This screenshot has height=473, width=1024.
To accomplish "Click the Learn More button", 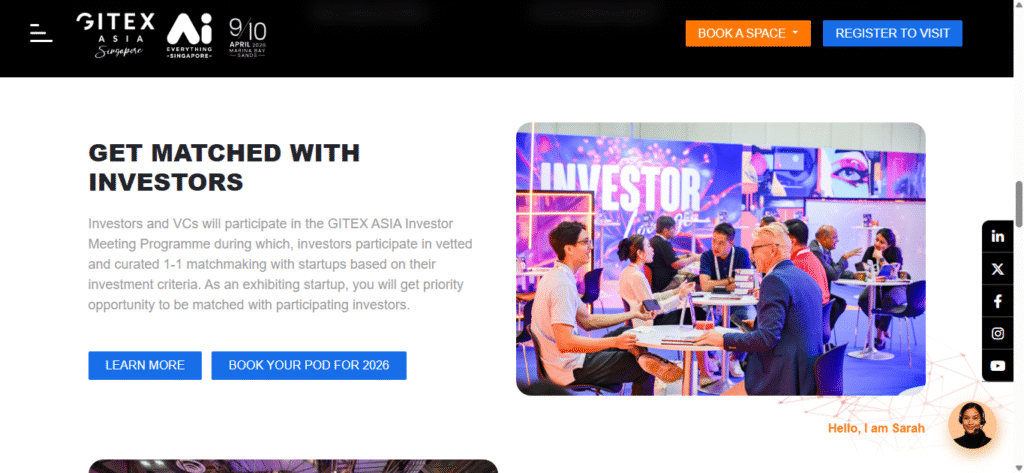I will [145, 365].
